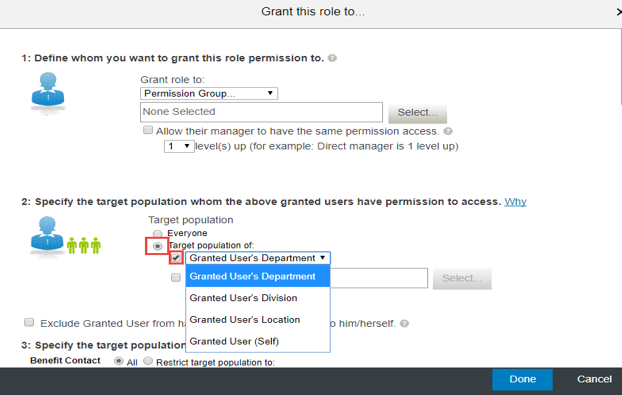Open the Permission Group dropdown
This screenshot has height=395, width=622.
point(209,94)
